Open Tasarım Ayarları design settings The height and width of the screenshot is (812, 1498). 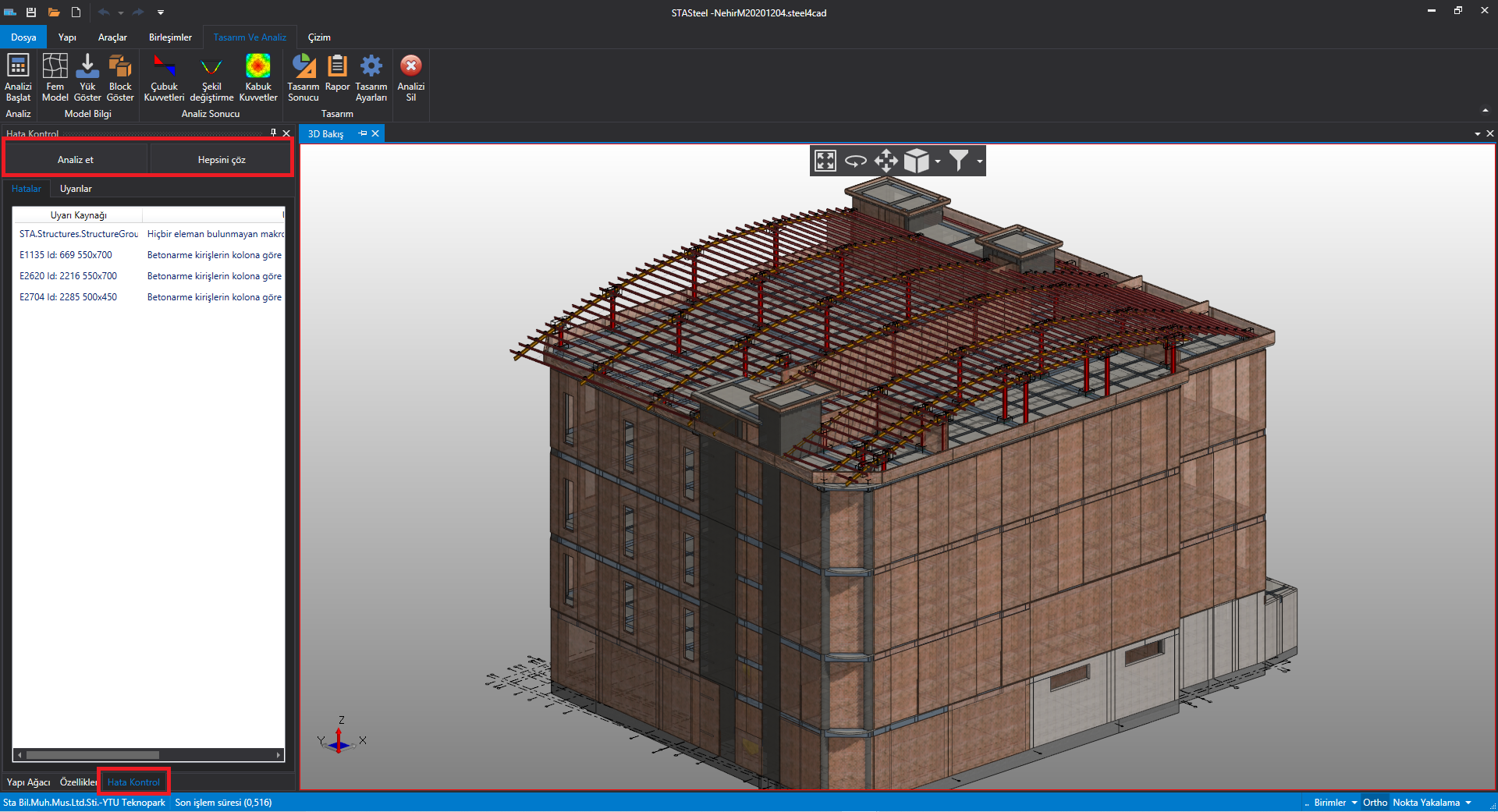coord(371,77)
